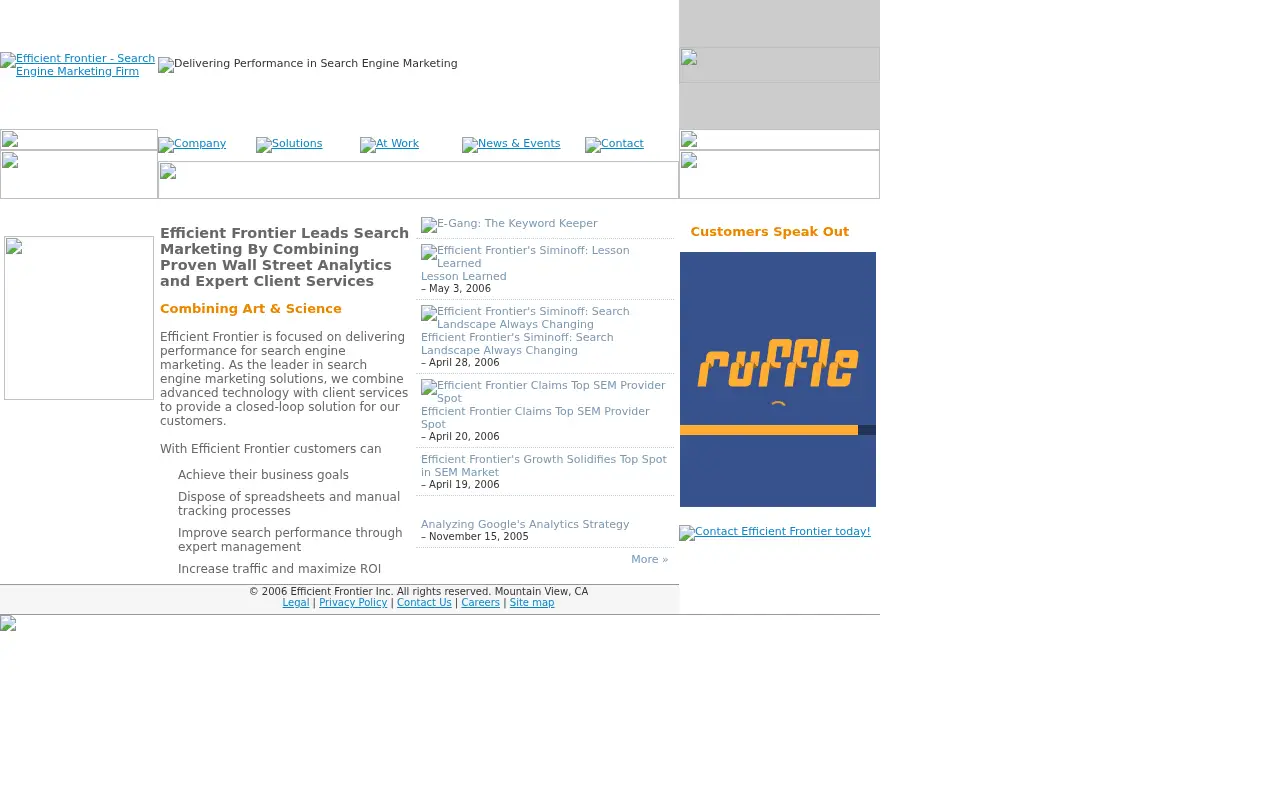Click 'Achieve their business goals' list item
1280x800 pixels.
pyautogui.click(x=263, y=475)
